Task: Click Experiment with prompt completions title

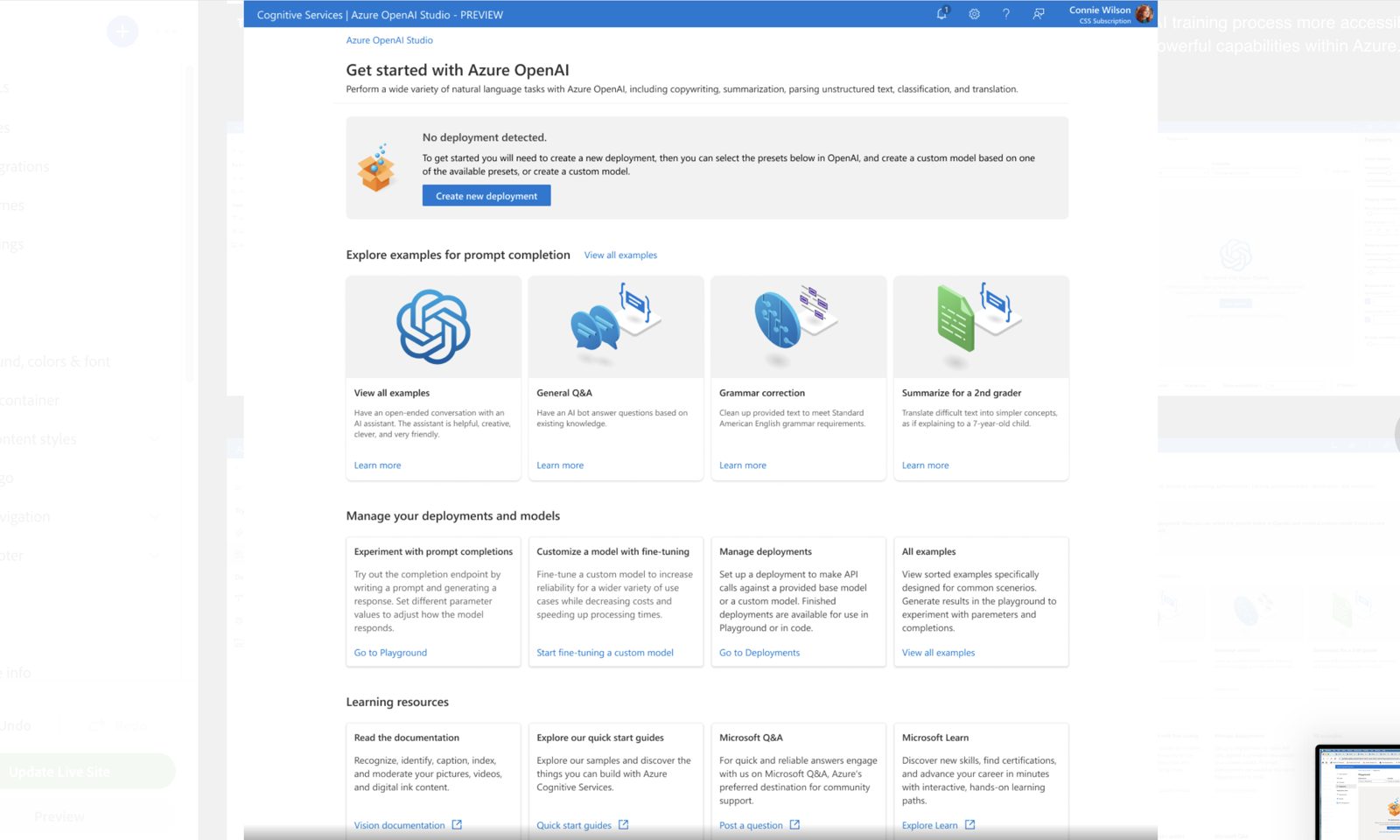Action: 433,552
